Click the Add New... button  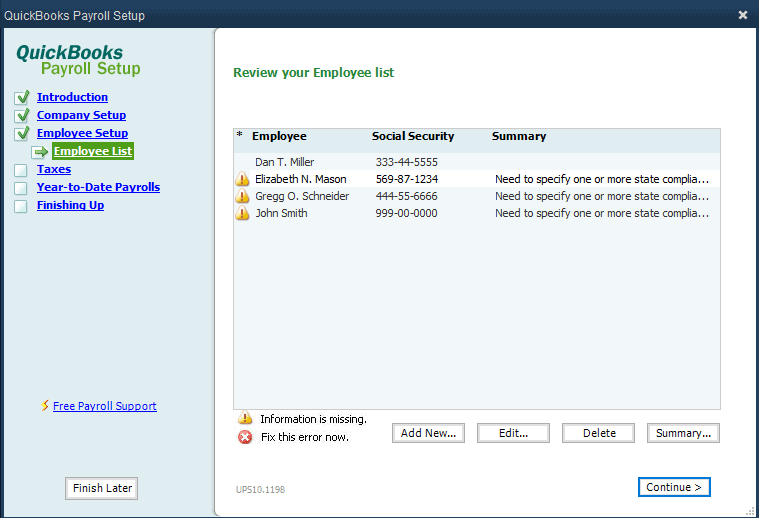click(x=428, y=433)
